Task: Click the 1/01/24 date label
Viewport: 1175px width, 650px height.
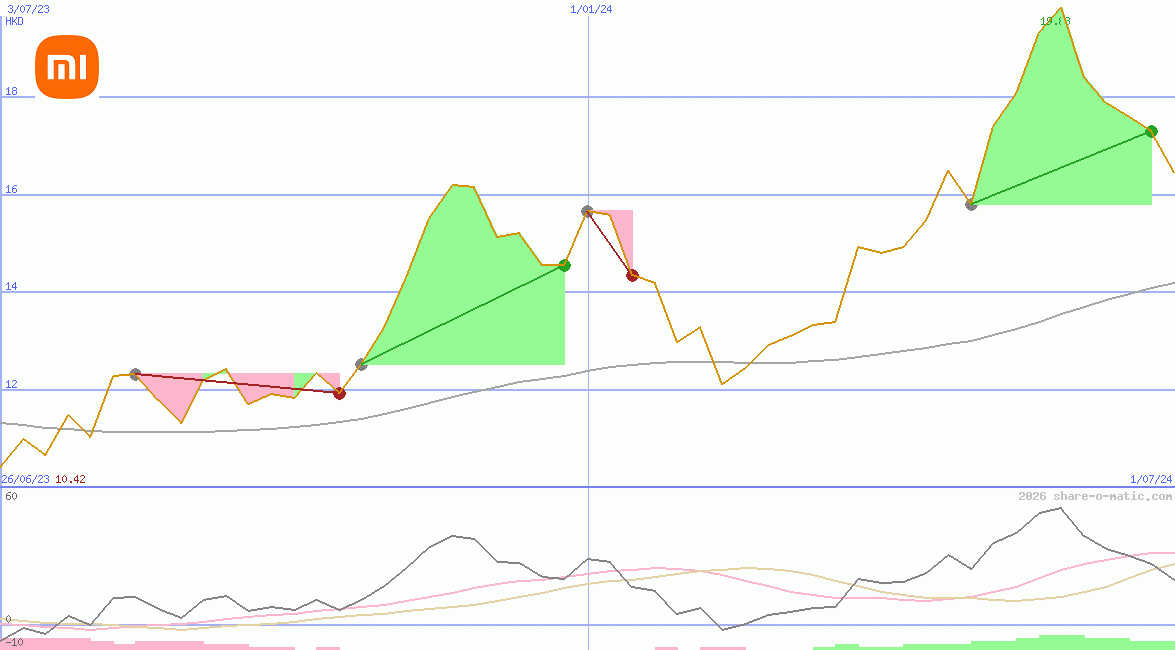Action: 591,9
